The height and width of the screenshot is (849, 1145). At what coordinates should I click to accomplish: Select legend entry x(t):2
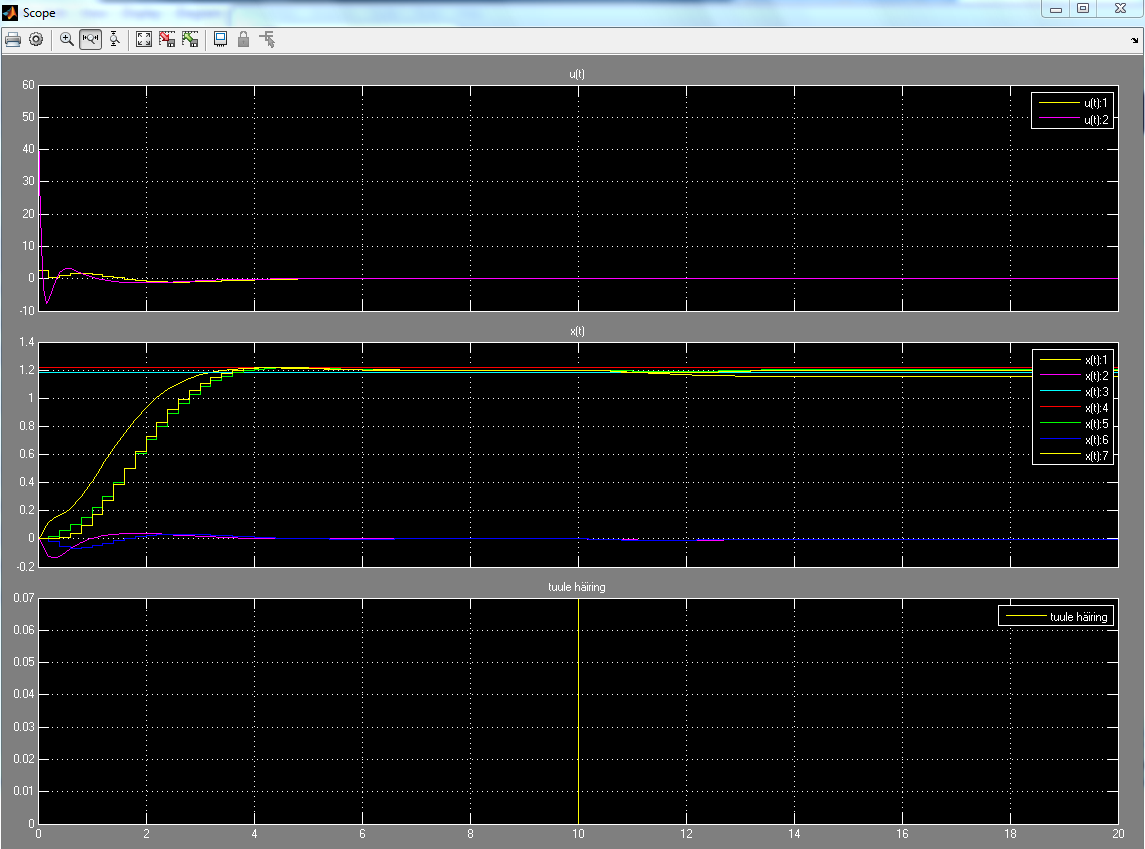coord(1073,376)
